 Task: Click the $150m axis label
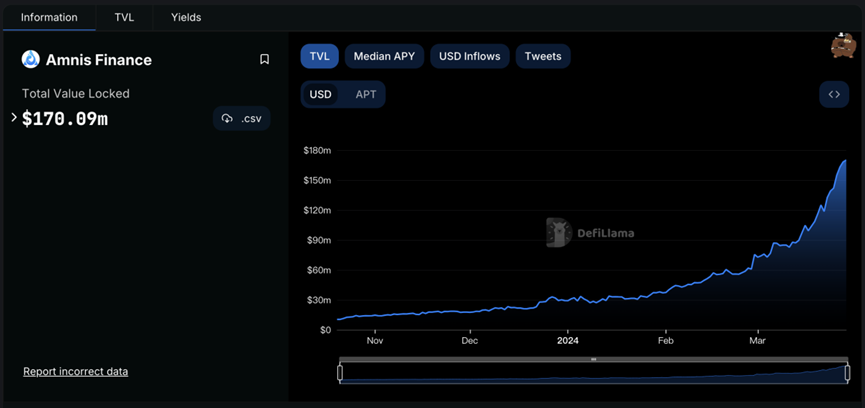tap(317, 180)
